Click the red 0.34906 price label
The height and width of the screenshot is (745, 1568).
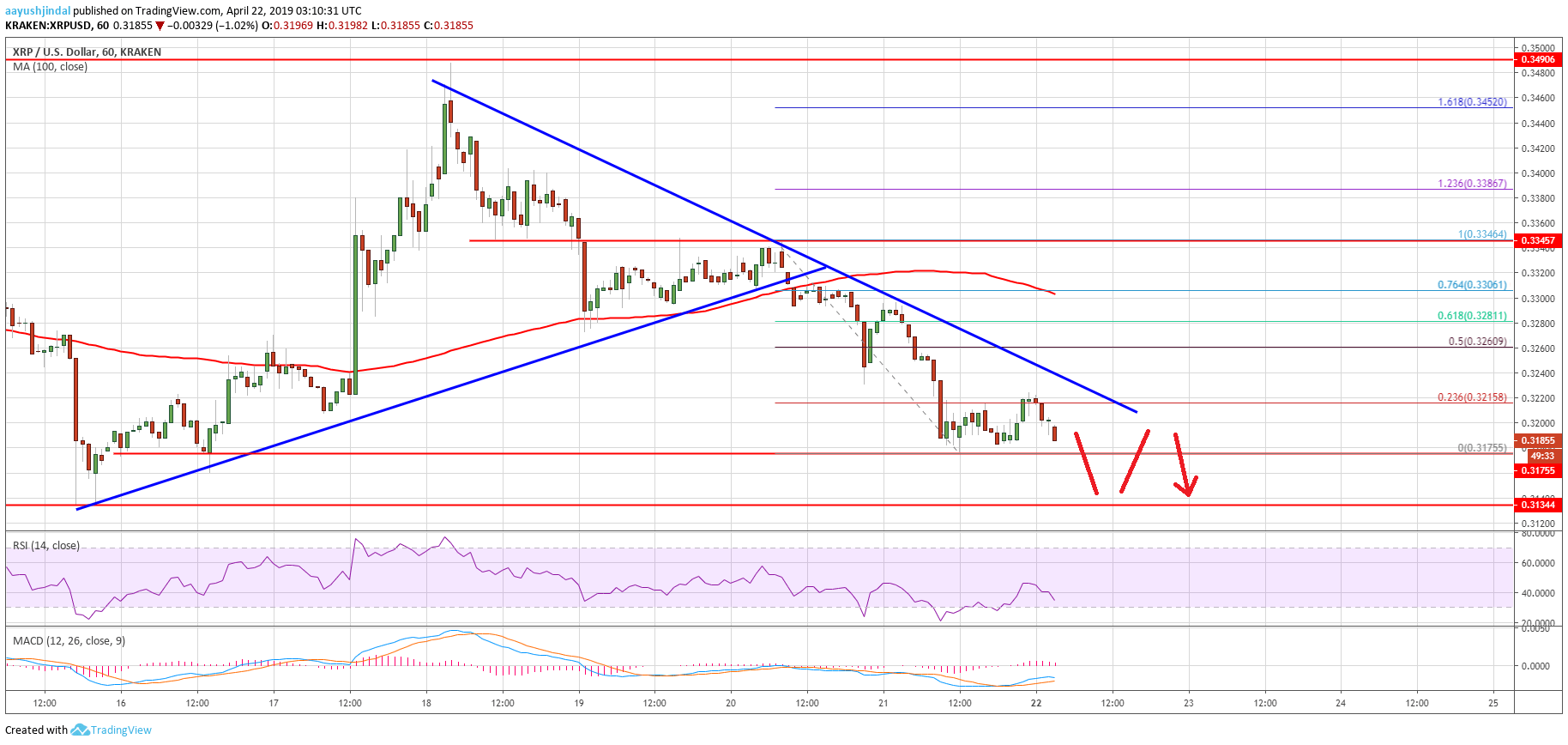pos(1538,59)
